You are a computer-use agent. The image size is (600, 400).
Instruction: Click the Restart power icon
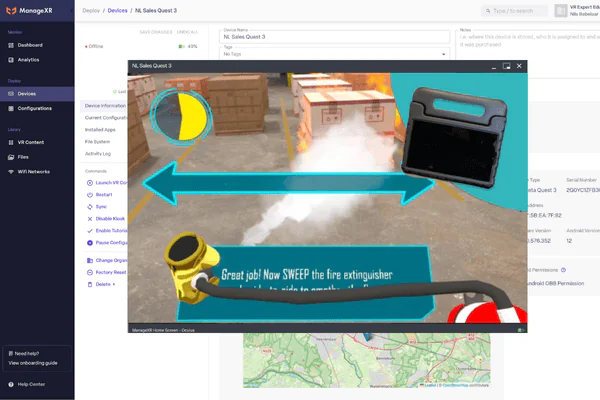90,195
